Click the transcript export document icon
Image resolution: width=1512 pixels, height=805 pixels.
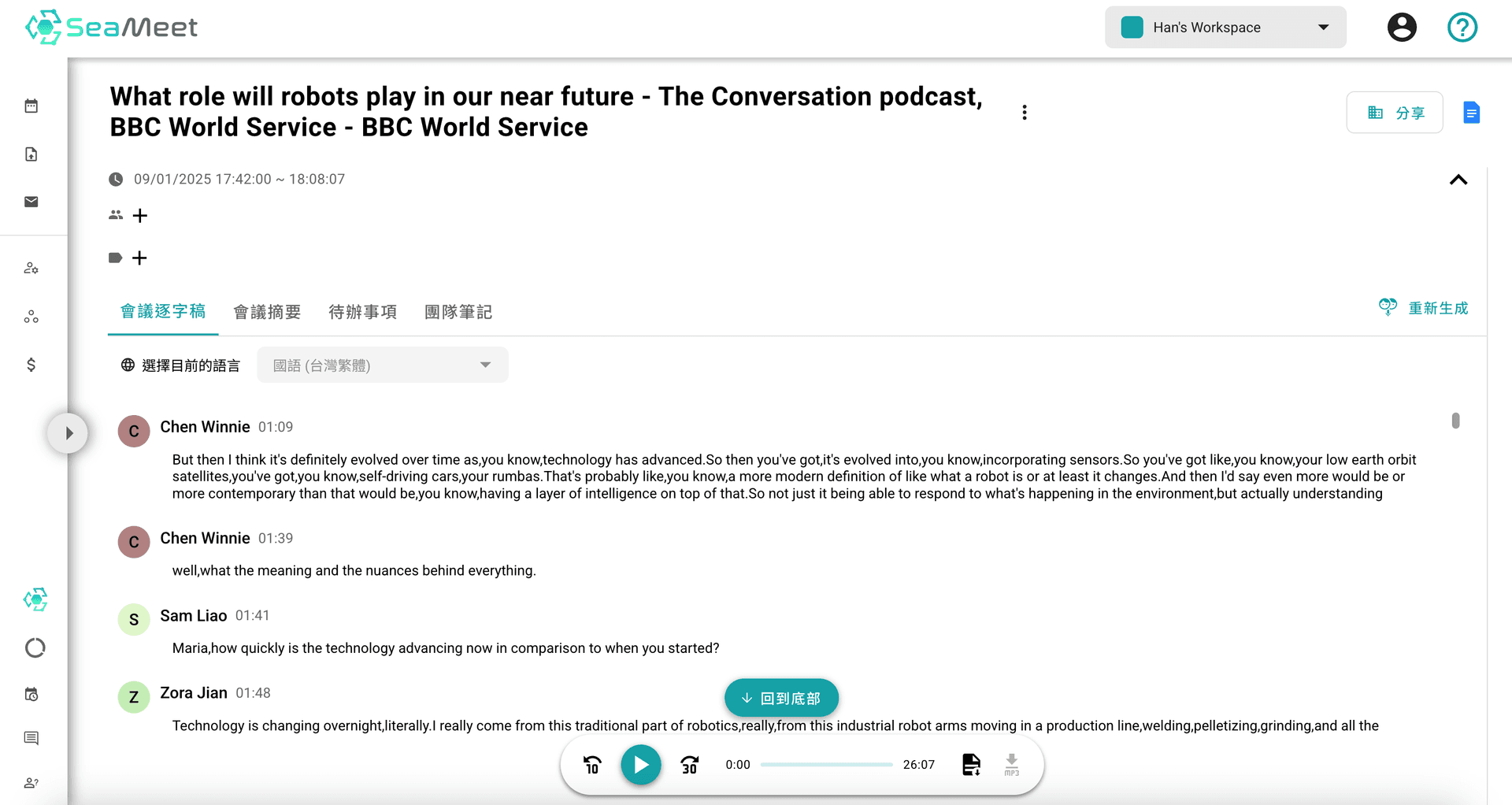coord(971,764)
